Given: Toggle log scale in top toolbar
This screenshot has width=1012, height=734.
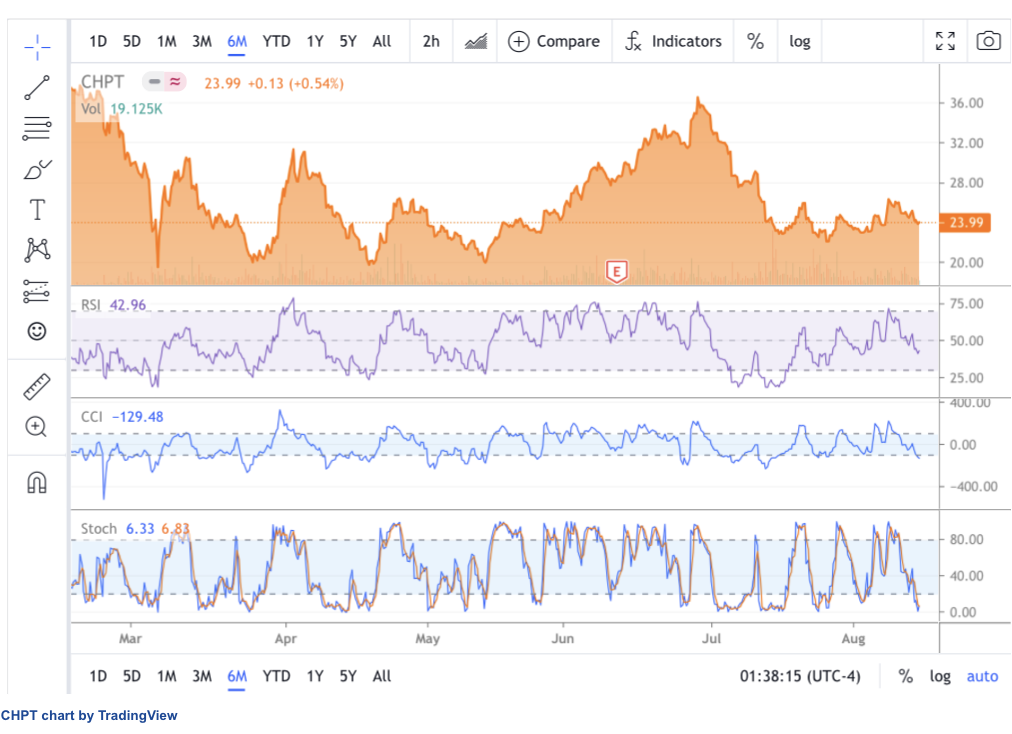Looking at the screenshot, I should tap(800, 42).
